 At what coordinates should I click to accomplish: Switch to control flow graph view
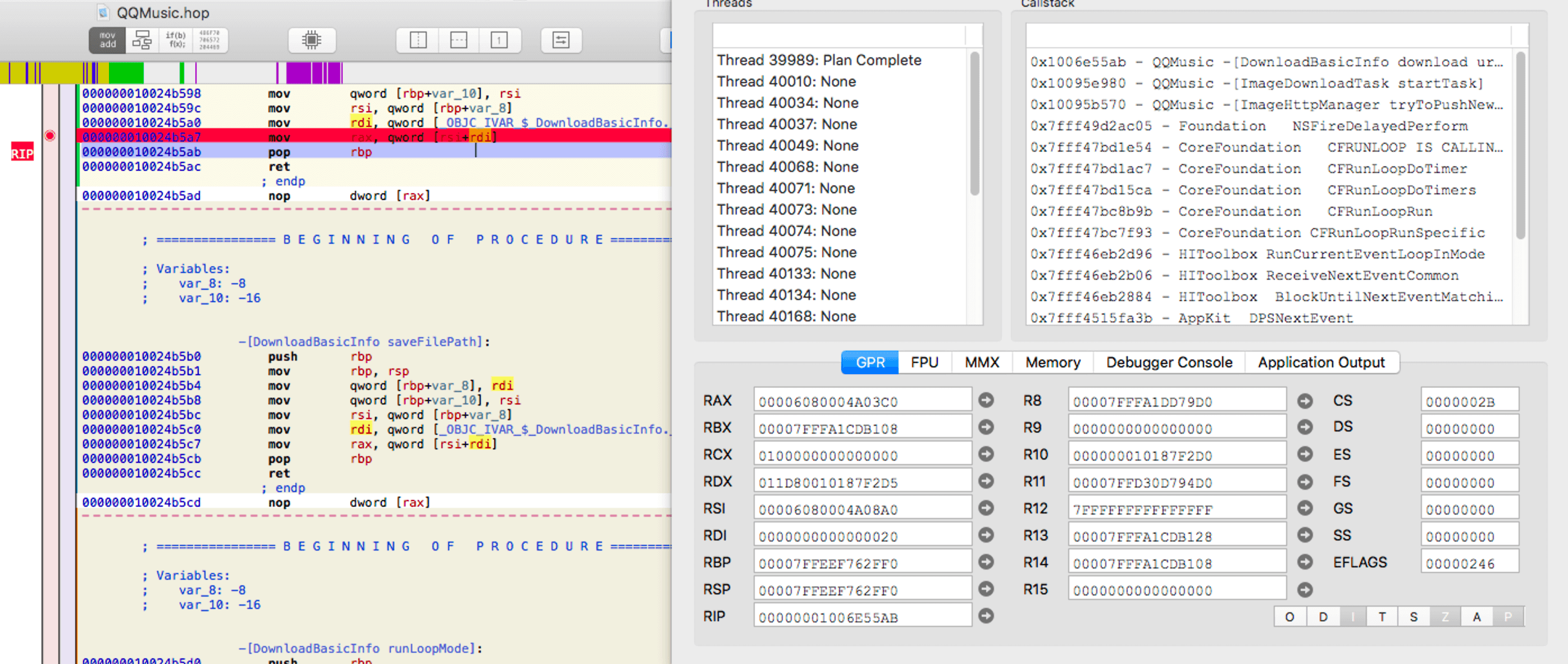(x=142, y=40)
